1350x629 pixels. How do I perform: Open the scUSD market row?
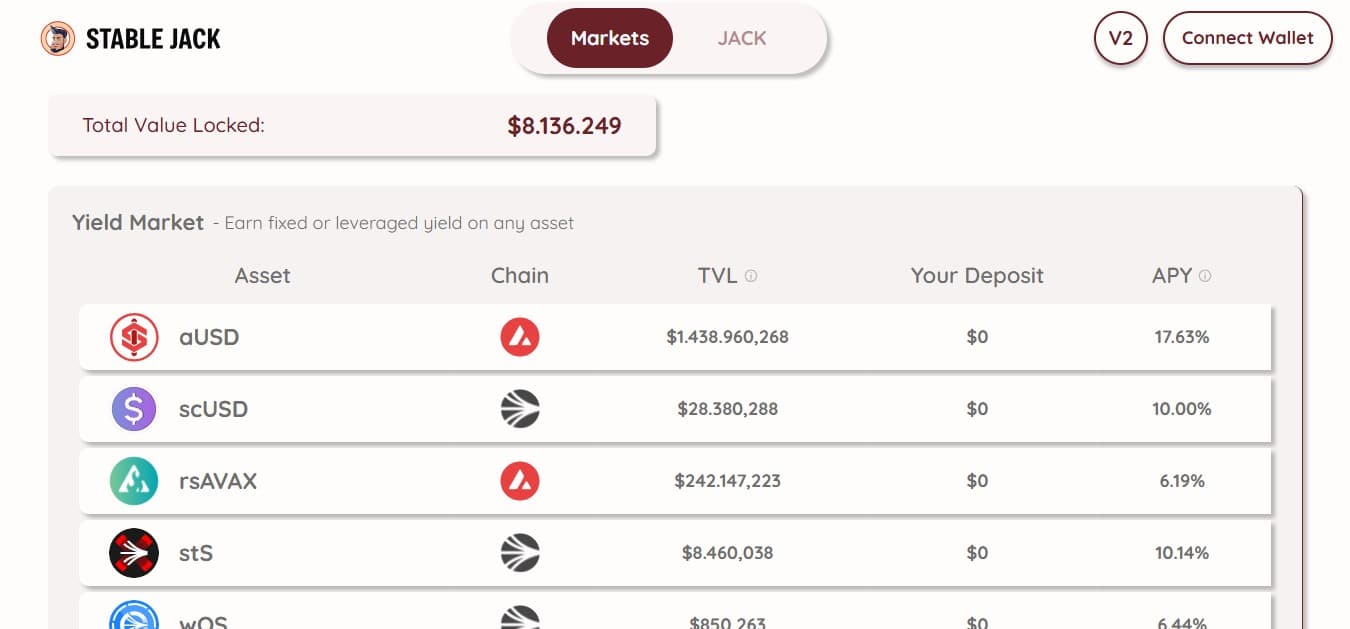(675, 409)
